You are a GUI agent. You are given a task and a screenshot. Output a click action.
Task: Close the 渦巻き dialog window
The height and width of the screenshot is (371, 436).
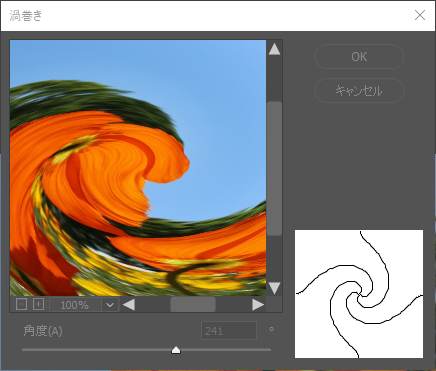tap(420, 15)
